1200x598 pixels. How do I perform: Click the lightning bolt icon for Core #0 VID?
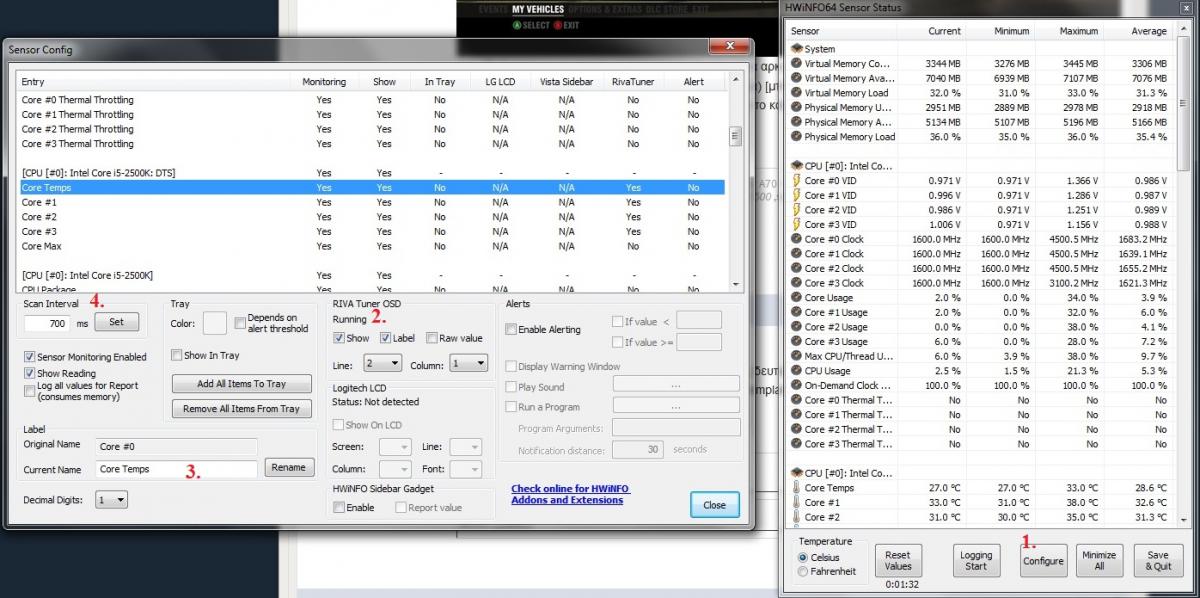click(x=796, y=180)
